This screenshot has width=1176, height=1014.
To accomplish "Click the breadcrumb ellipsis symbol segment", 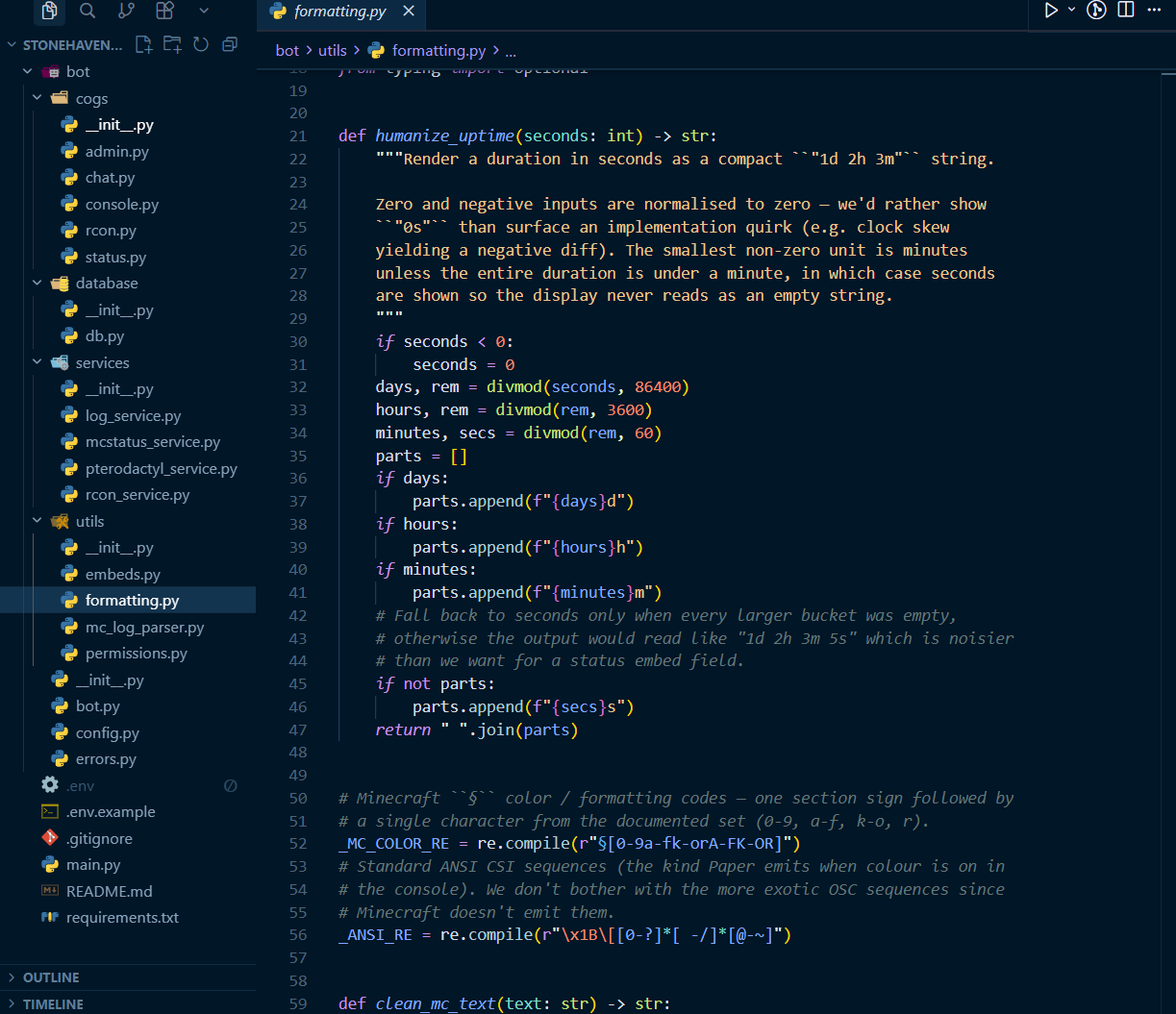I will pos(511,51).
